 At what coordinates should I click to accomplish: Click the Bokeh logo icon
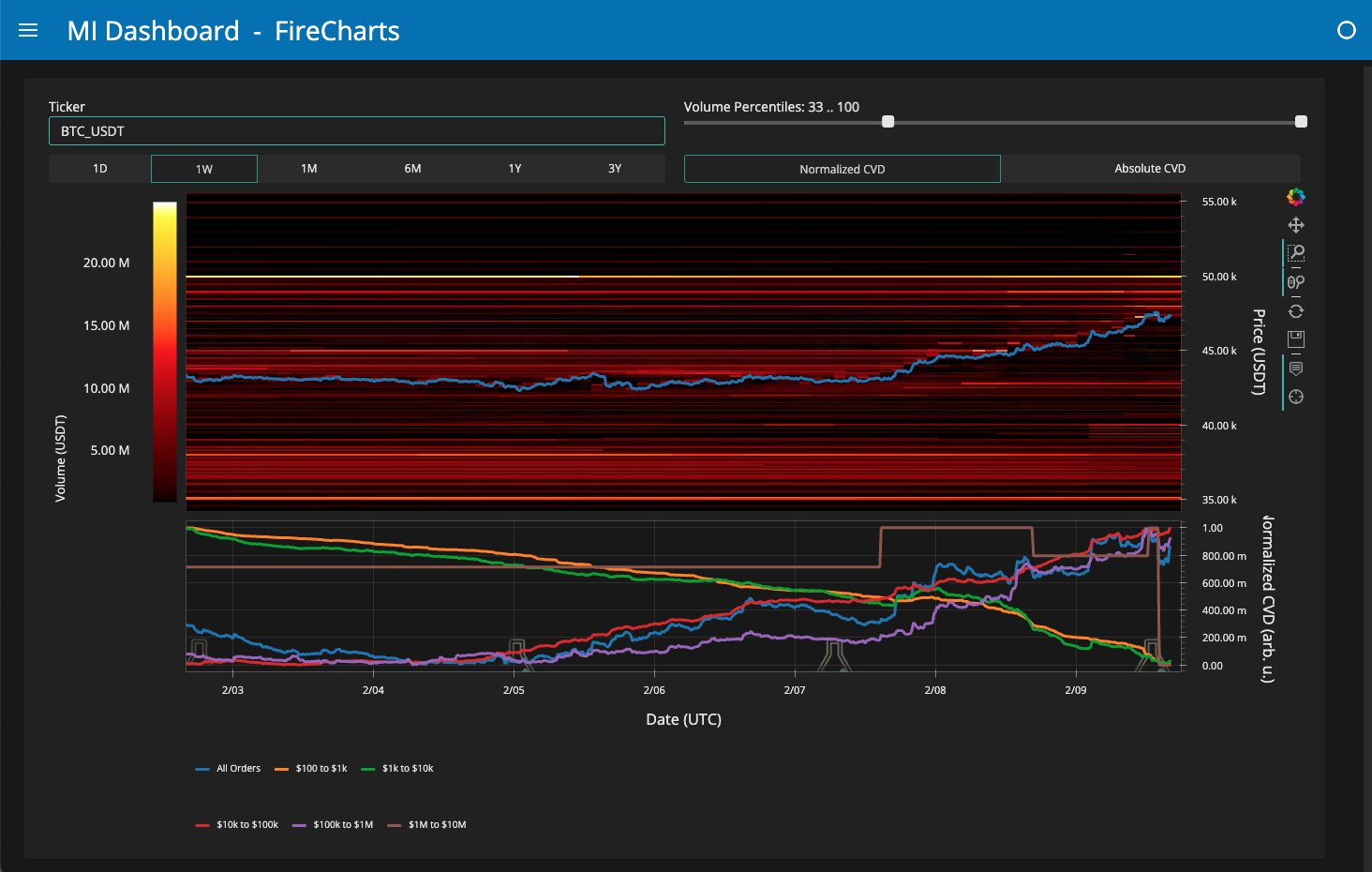click(x=1296, y=197)
